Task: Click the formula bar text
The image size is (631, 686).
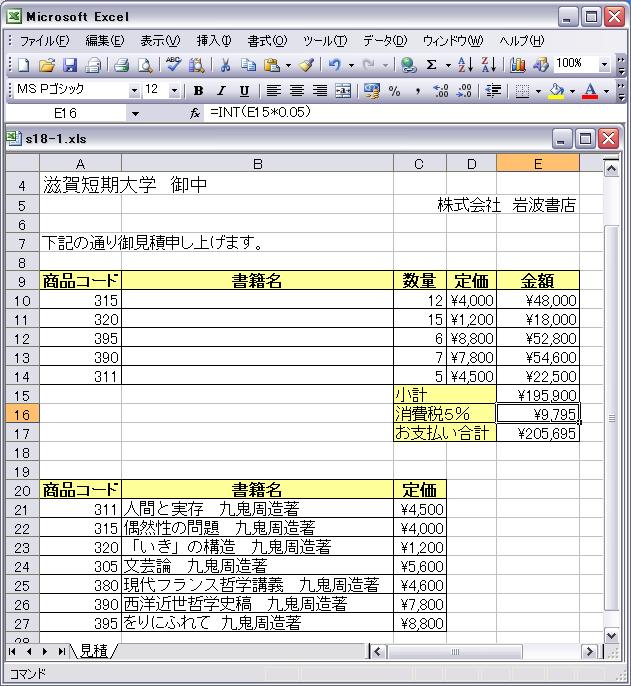Action: [260, 112]
